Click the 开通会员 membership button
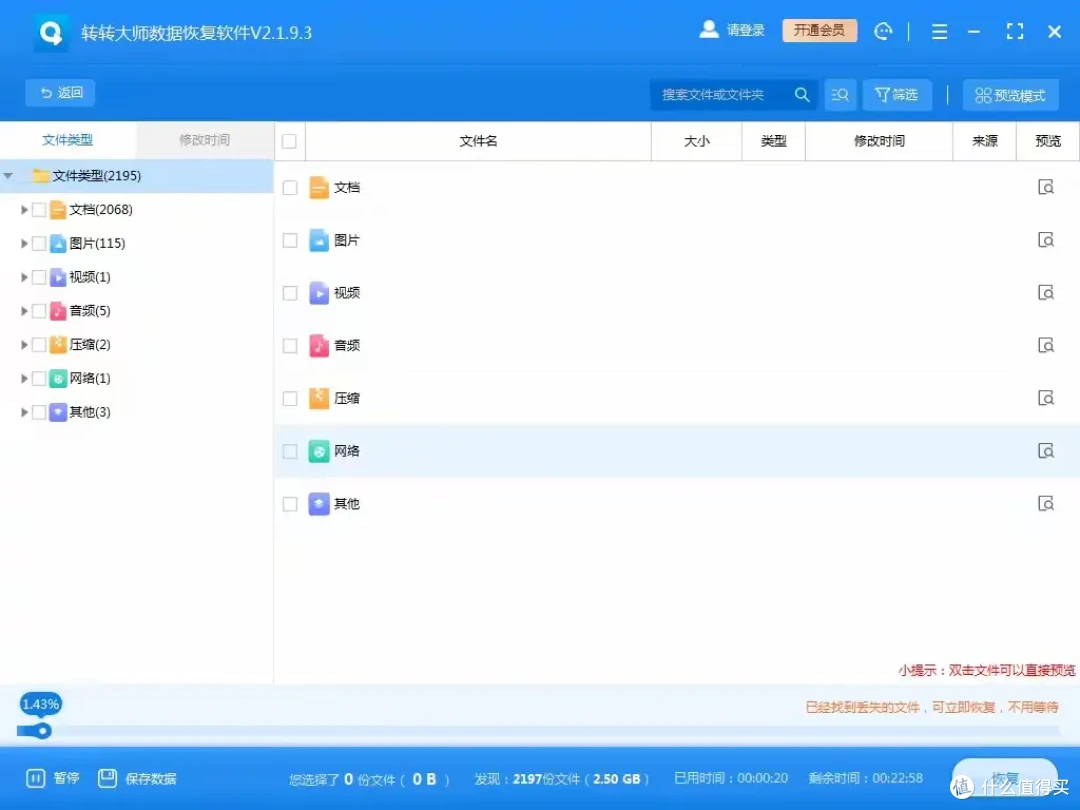 click(819, 30)
